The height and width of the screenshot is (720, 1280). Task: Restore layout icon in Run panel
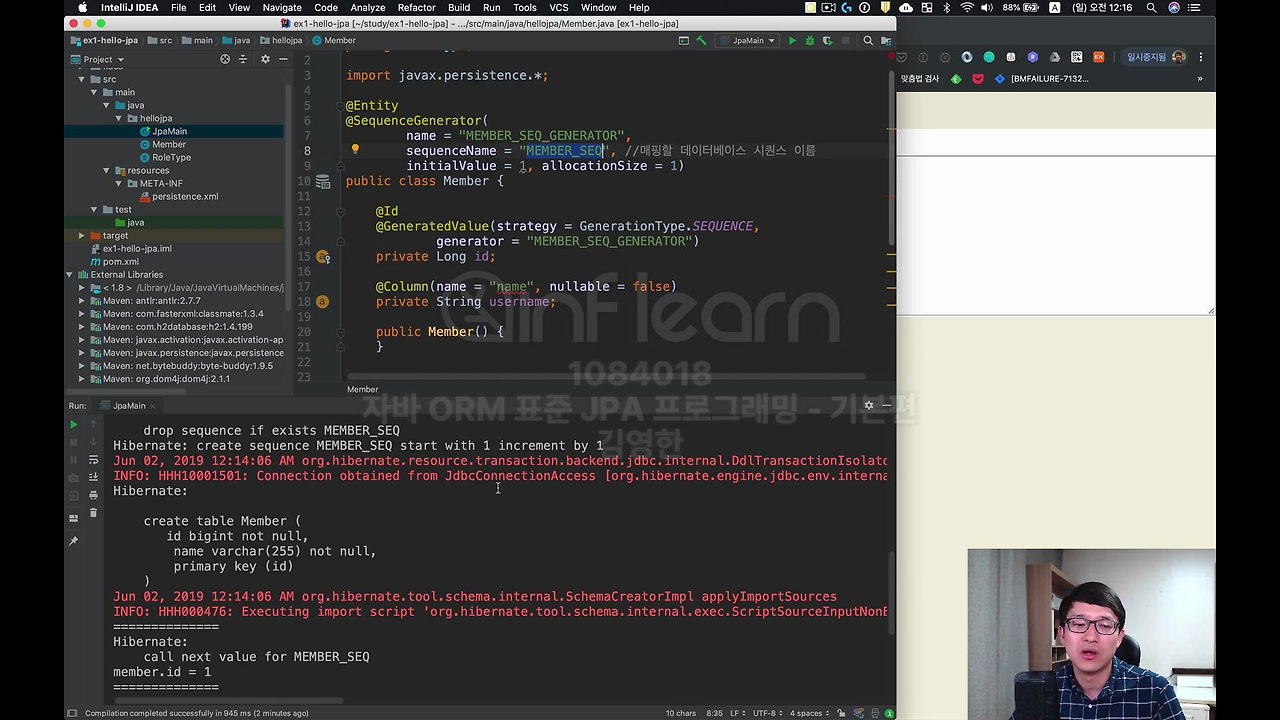pos(73,518)
